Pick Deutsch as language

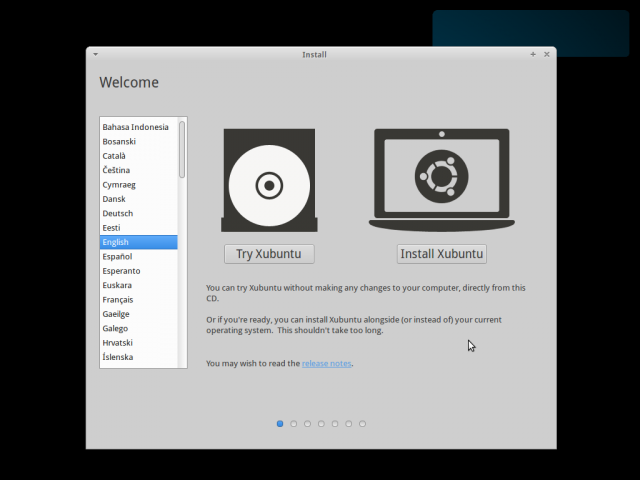coord(139,213)
